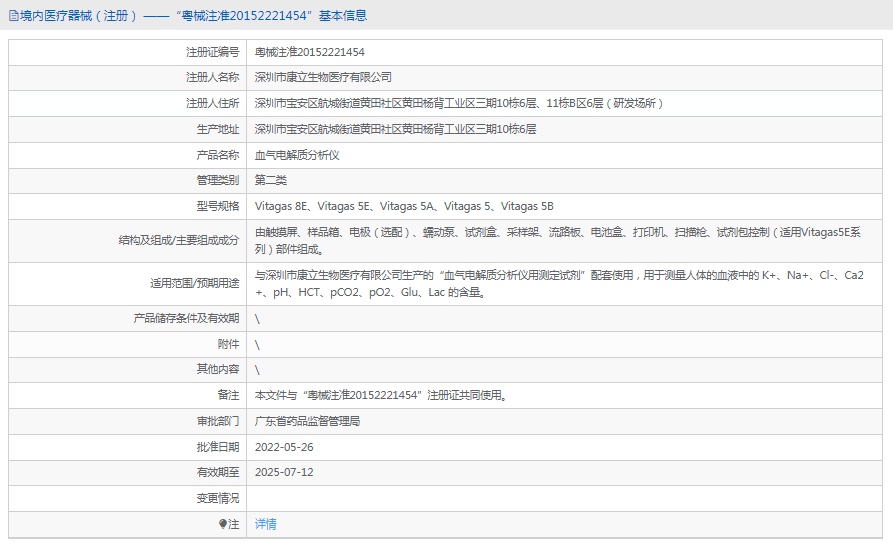Click the 注册证编号 label

tap(212, 52)
